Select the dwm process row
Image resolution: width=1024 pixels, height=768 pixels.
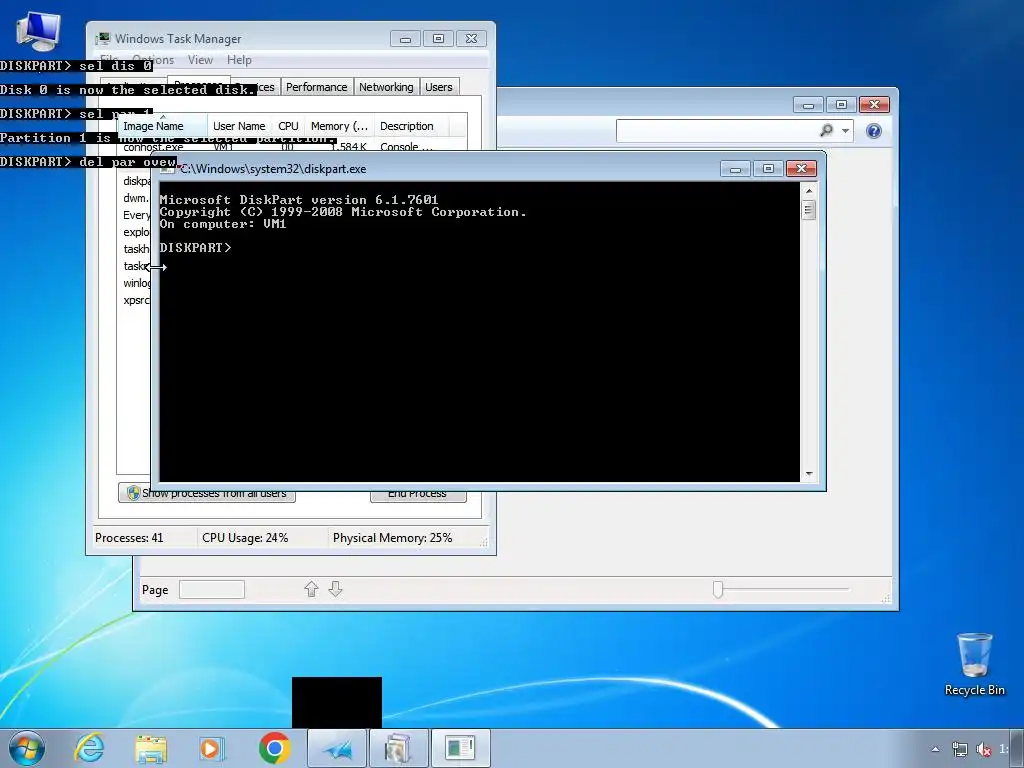coord(135,198)
